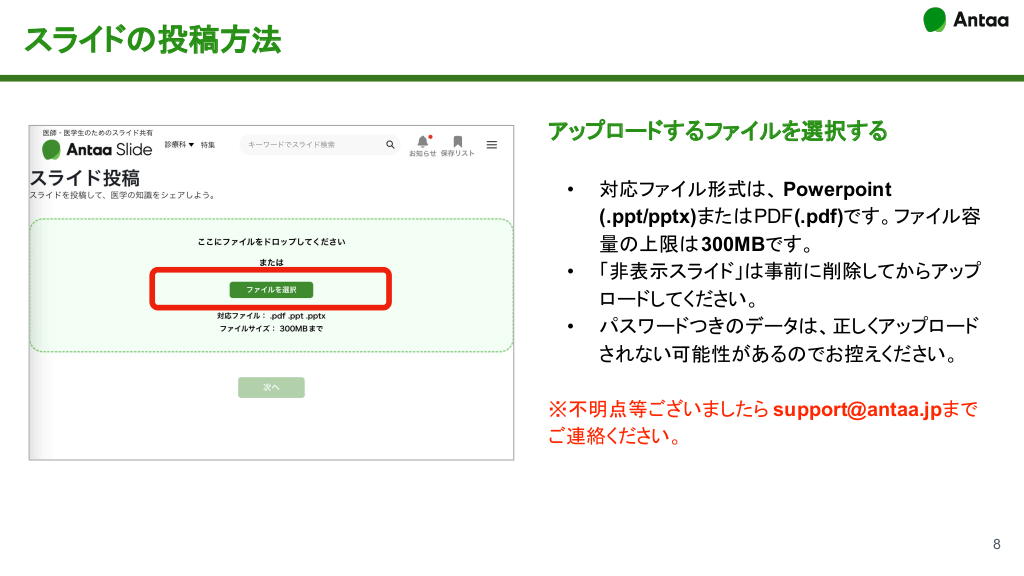Screen dimensions: 1024x576
Task: Click the slide title スライドの投稿方法
Action: pos(152,40)
